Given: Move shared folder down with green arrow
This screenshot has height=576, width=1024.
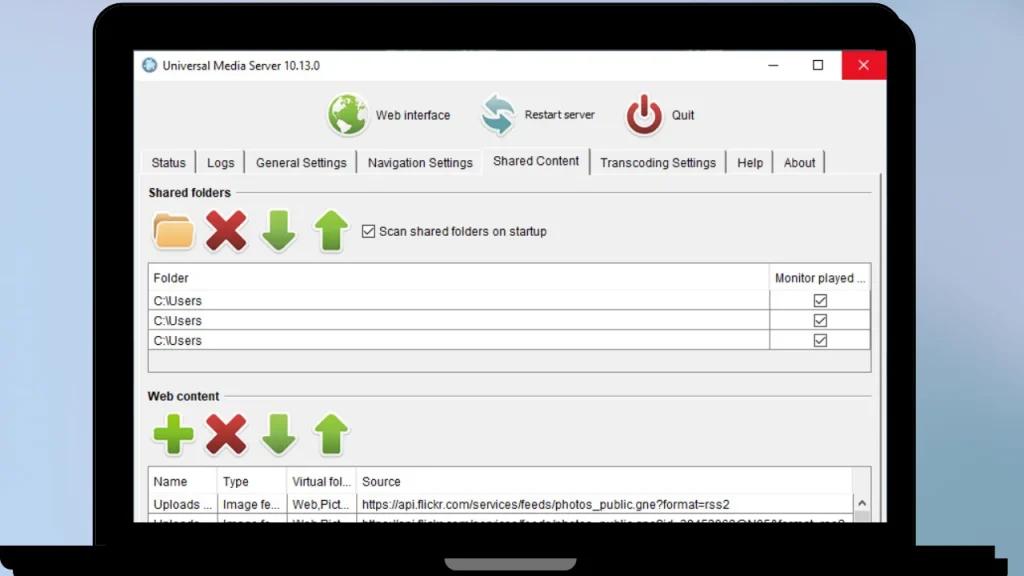Looking at the screenshot, I should [x=278, y=231].
